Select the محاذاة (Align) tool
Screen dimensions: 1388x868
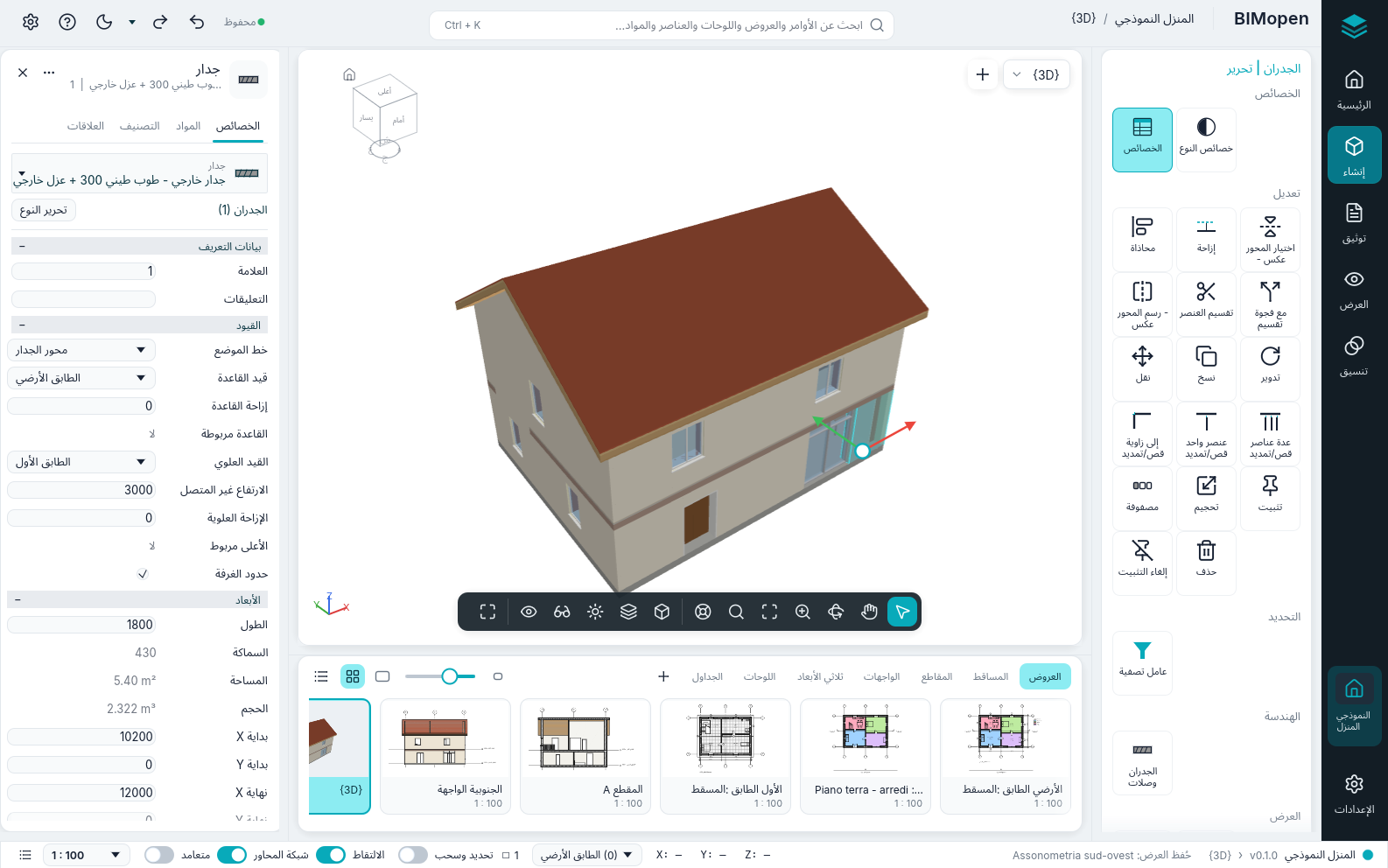click(1142, 239)
